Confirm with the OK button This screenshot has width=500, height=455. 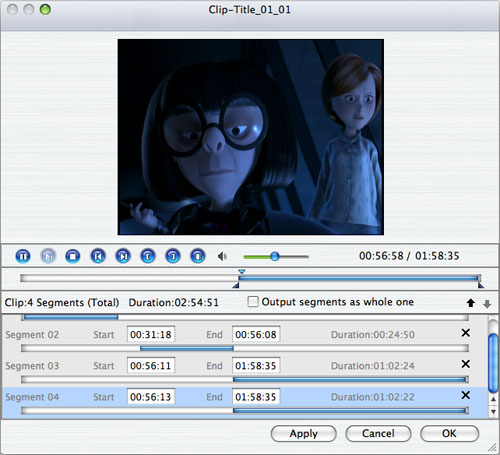click(x=449, y=434)
